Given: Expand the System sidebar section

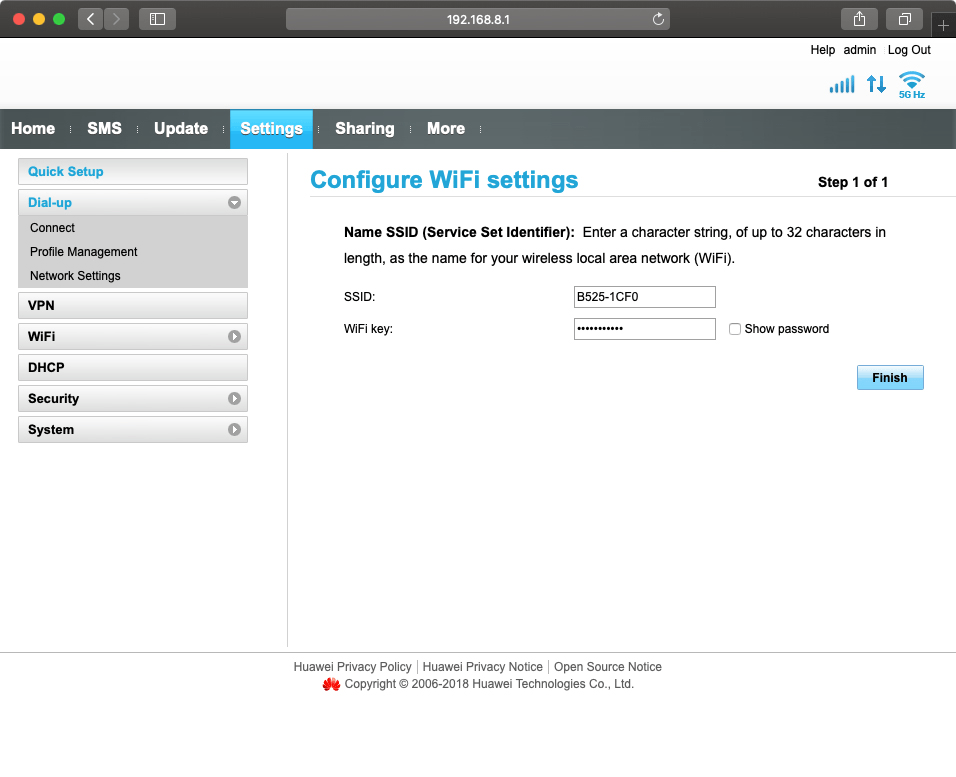Looking at the screenshot, I should coord(234,430).
